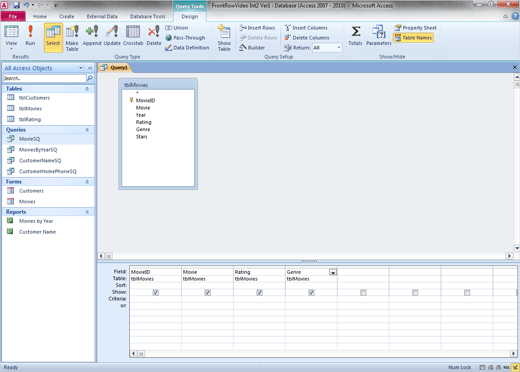Uncheck Show for Rating column
The image size is (520, 372).
(259, 292)
